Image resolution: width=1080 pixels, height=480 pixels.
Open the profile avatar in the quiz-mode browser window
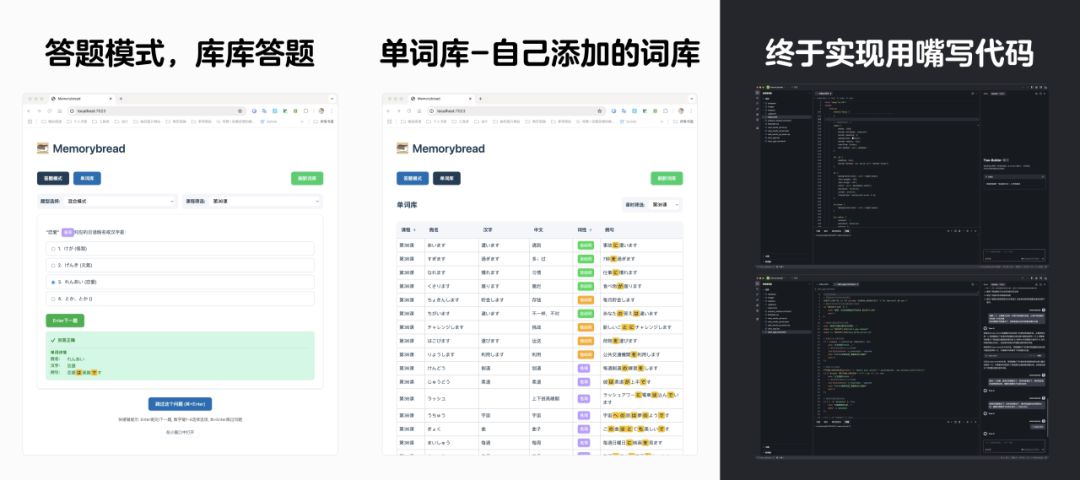pos(322,111)
